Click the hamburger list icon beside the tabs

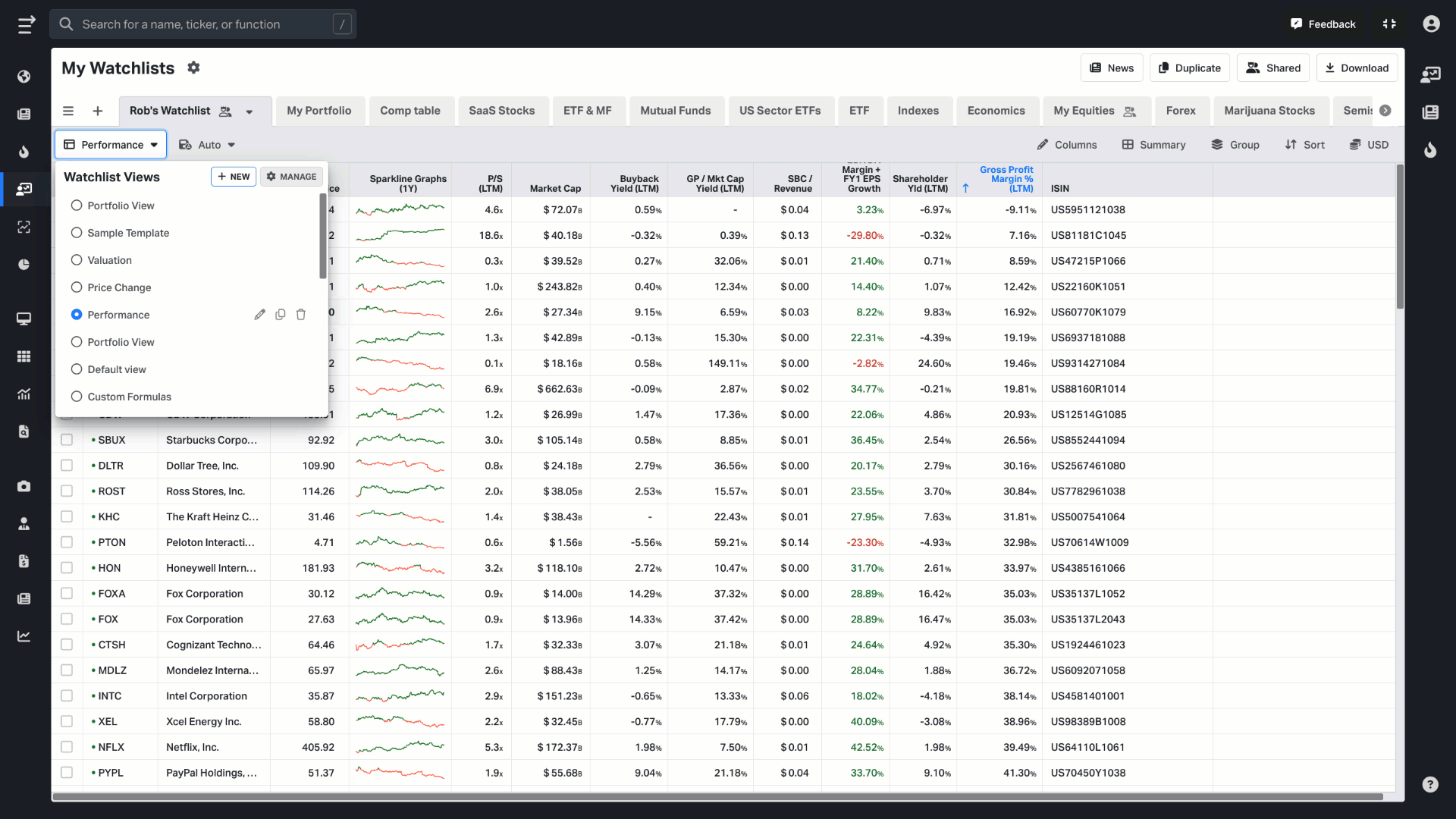coord(68,111)
